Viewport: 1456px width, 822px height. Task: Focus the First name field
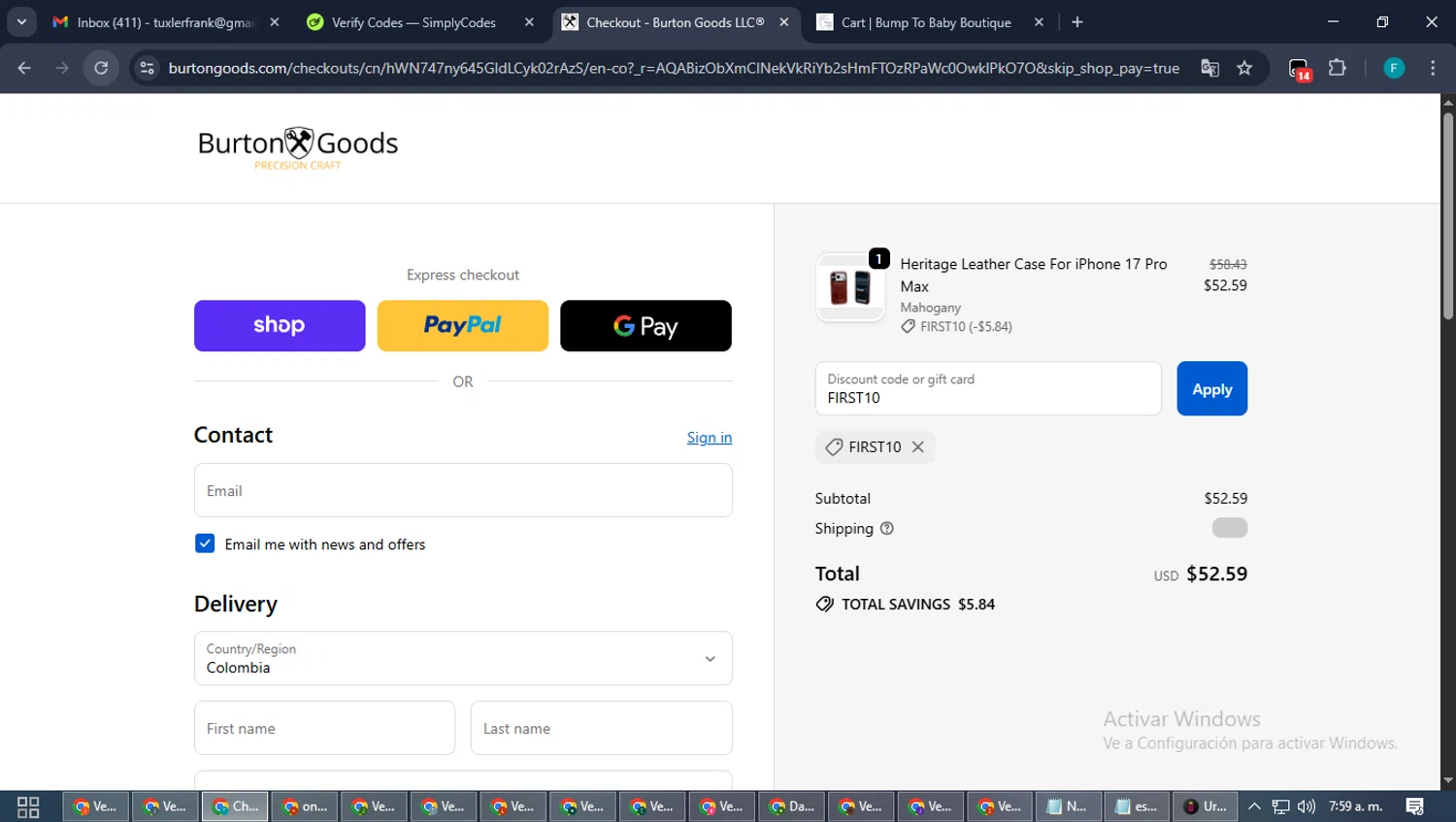click(x=324, y=728)
